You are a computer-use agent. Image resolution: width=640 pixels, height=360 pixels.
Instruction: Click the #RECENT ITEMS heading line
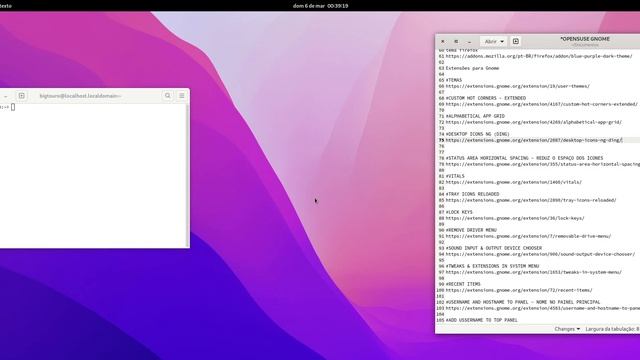pos(463,284)
